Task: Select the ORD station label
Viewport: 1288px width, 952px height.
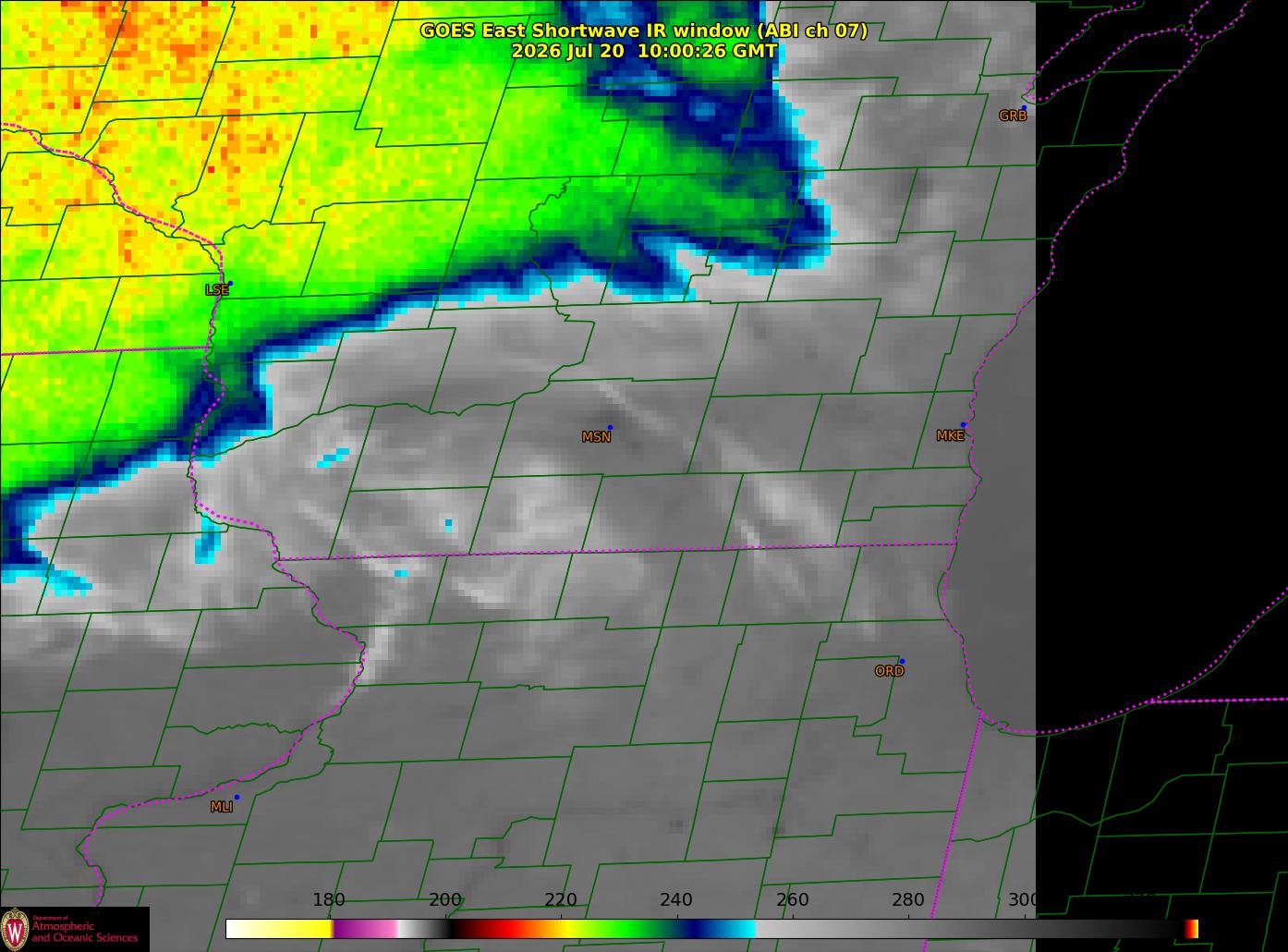Action: 889,671
